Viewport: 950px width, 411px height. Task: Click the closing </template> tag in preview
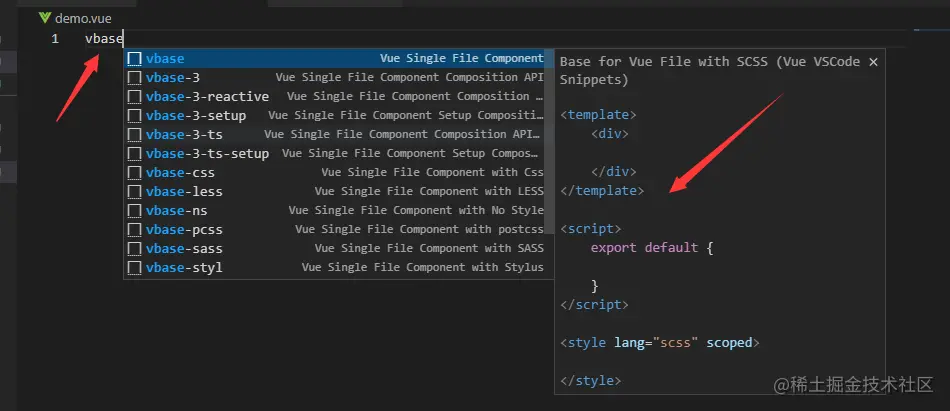(x=602, y=190)
